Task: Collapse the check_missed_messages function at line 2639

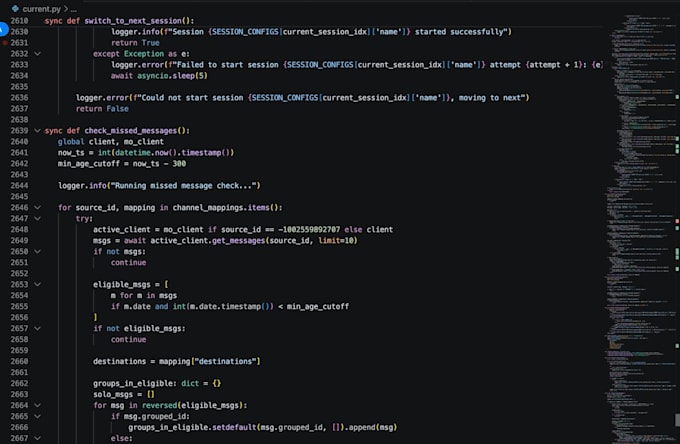Action: (x=37, y=131)
